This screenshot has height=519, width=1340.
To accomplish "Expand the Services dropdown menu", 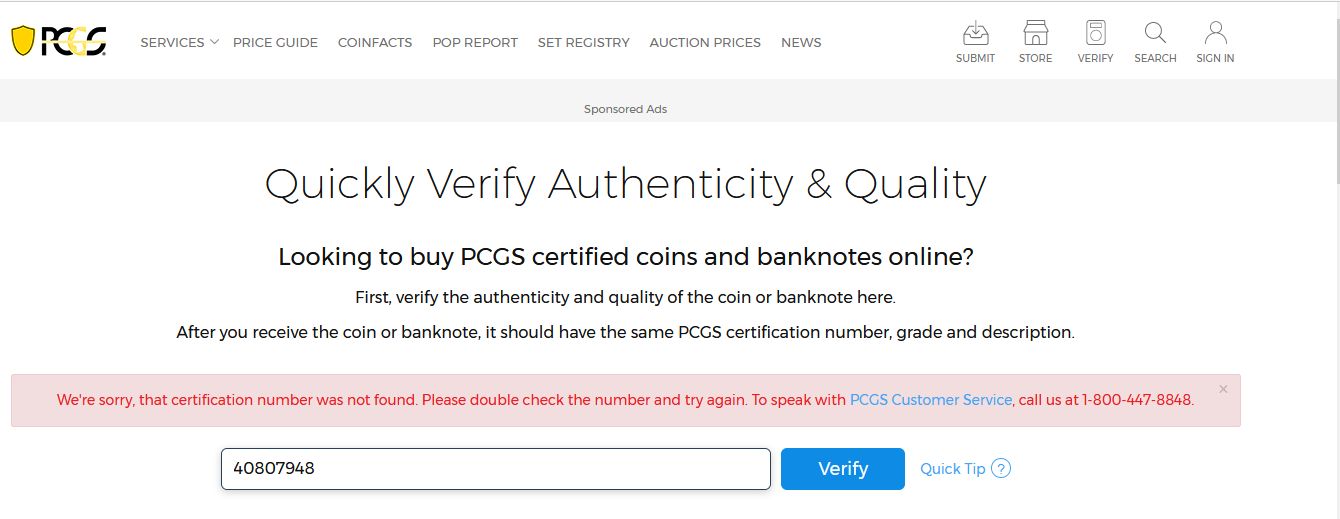I will pos(179,42).
